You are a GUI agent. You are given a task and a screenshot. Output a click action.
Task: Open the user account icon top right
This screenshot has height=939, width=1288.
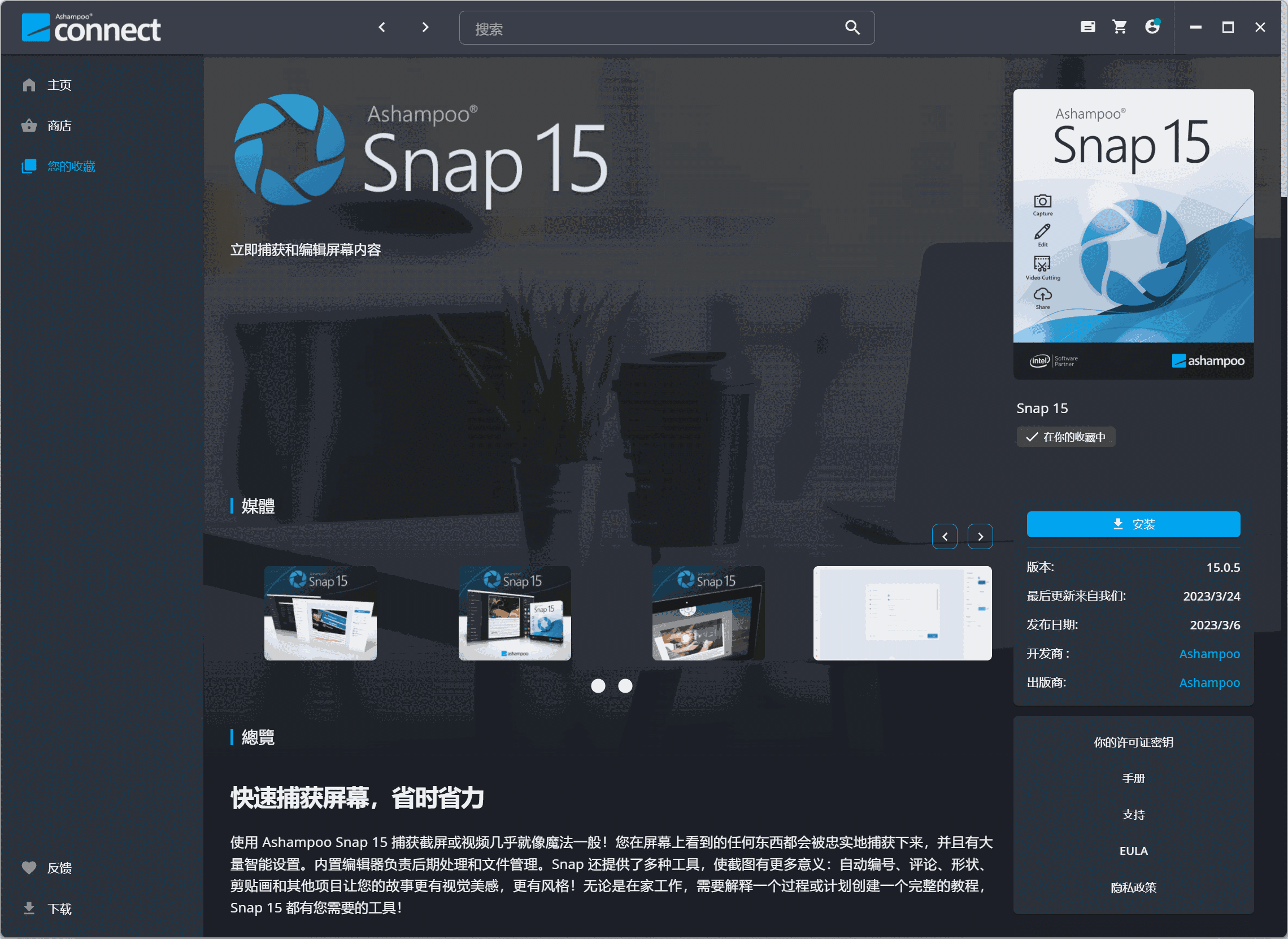[1152, 27]
